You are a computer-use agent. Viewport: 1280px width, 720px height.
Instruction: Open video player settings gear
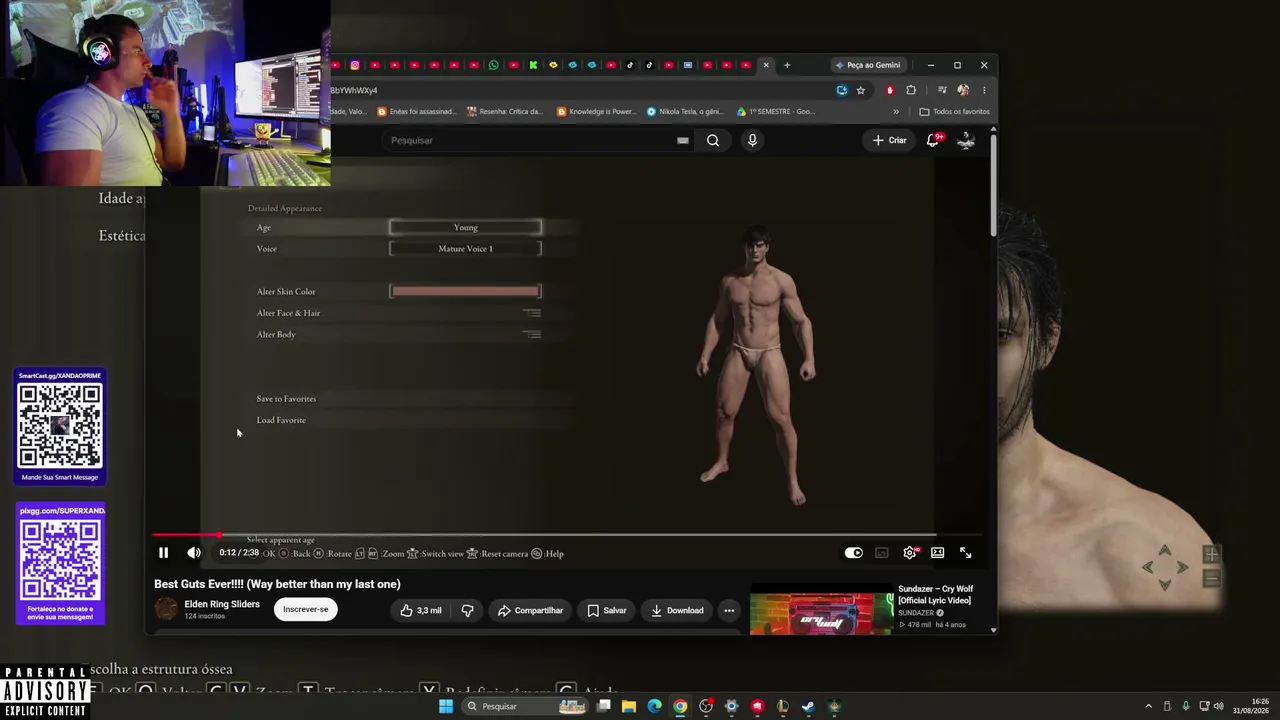(909, 553)
